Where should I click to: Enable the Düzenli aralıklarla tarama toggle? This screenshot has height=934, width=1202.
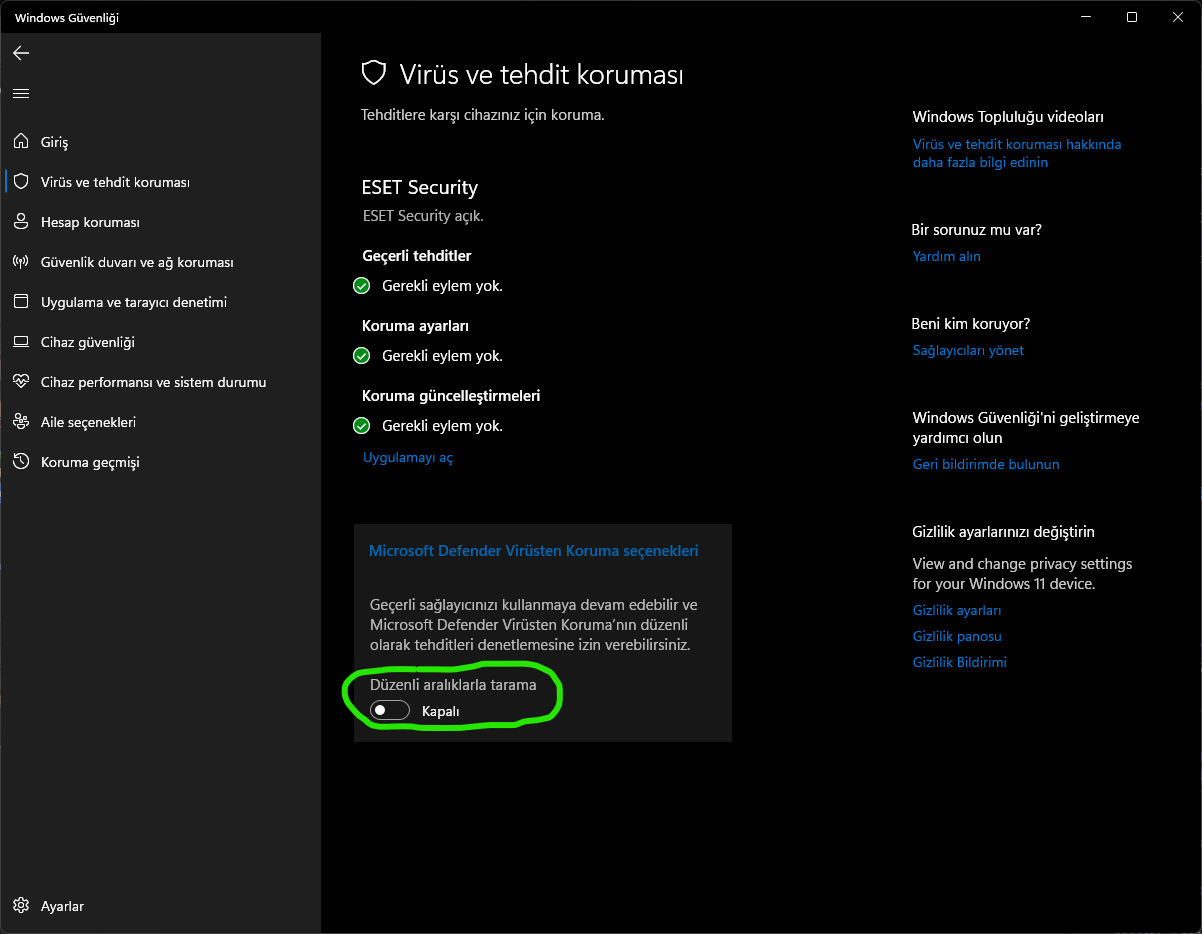point(389,711)
